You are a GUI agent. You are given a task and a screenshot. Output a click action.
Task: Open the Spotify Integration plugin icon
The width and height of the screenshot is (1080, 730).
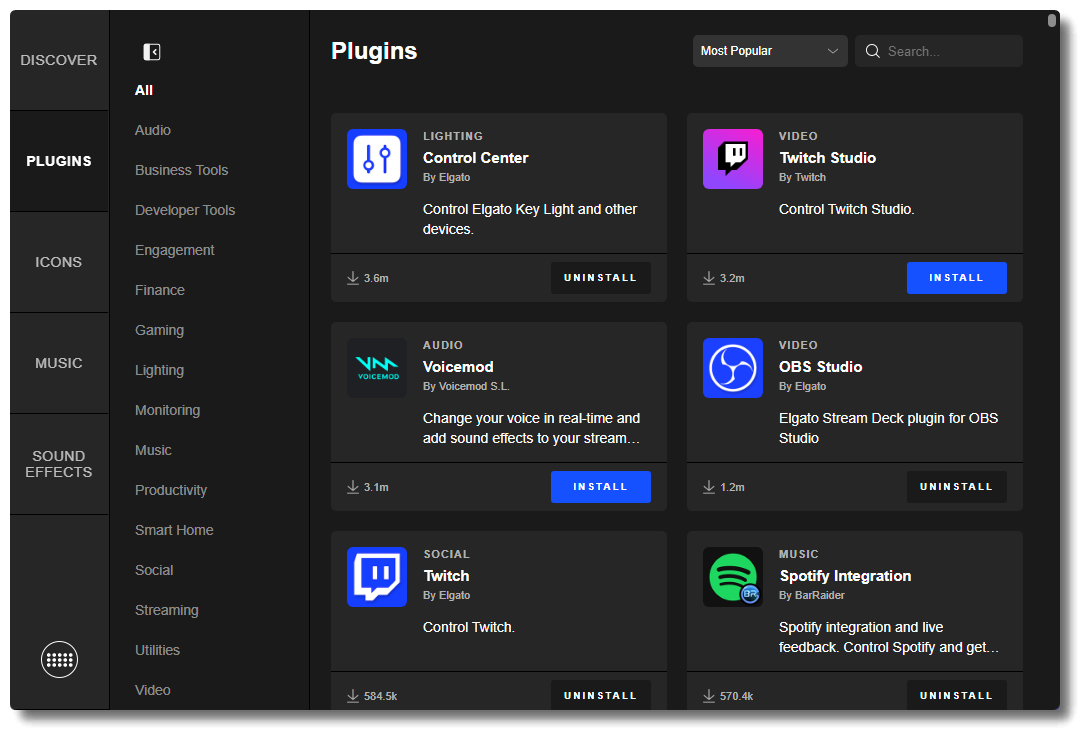(732, 576)
